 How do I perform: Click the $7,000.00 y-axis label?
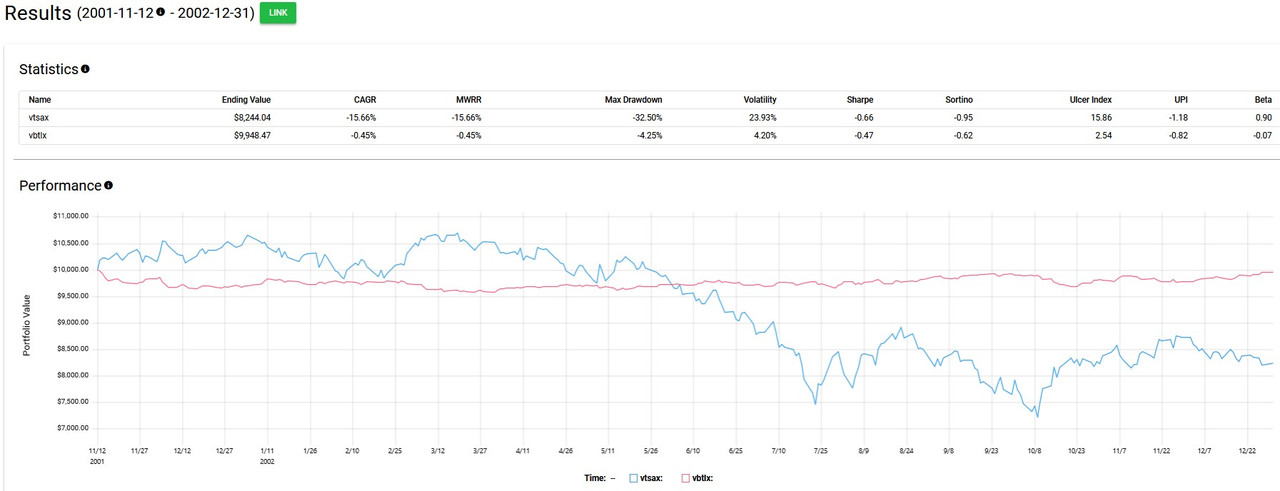click(x=71, y=428)
